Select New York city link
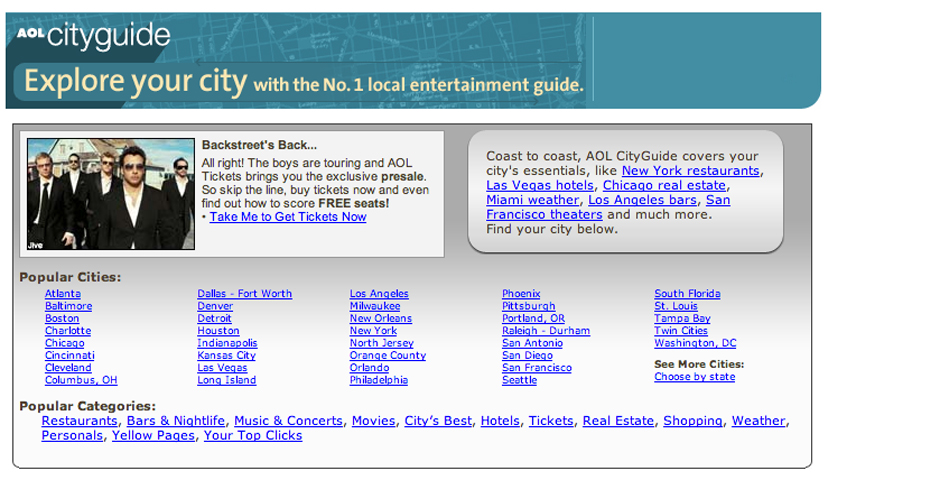This screenshot has height=480, width=940. coord(373,331)
